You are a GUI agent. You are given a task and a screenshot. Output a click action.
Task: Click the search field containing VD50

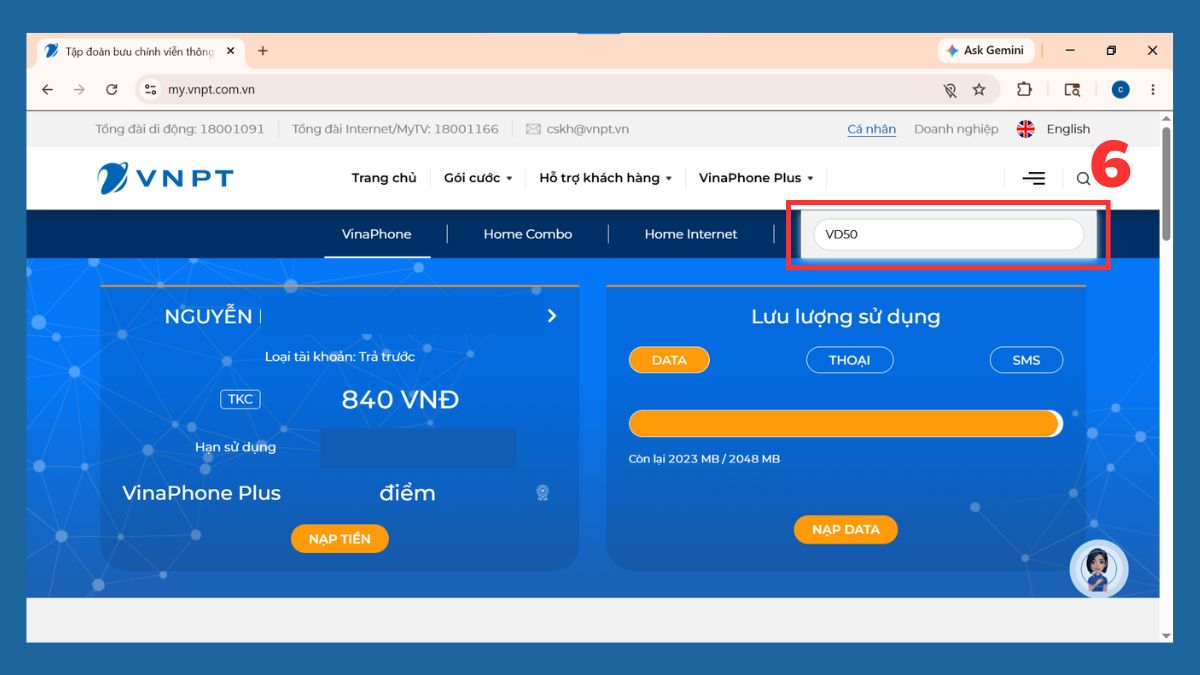click(x=949, y=235)
